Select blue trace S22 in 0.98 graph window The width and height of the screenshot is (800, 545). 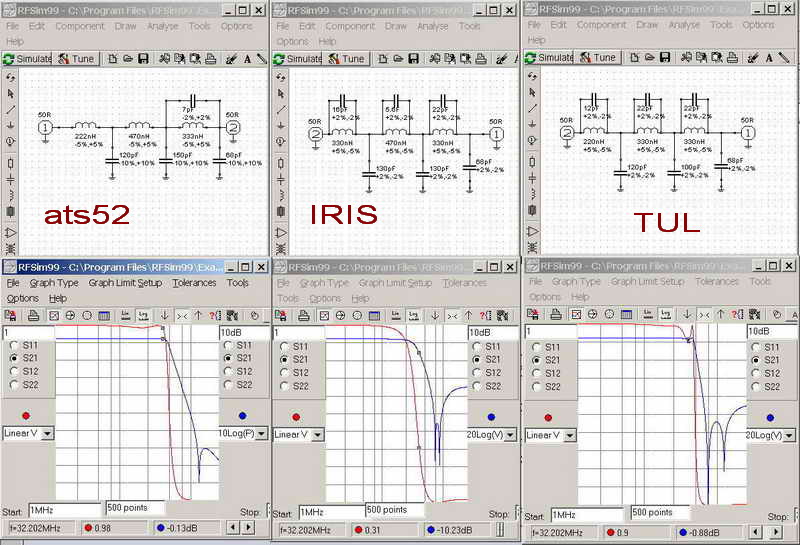tap(228, 385)
